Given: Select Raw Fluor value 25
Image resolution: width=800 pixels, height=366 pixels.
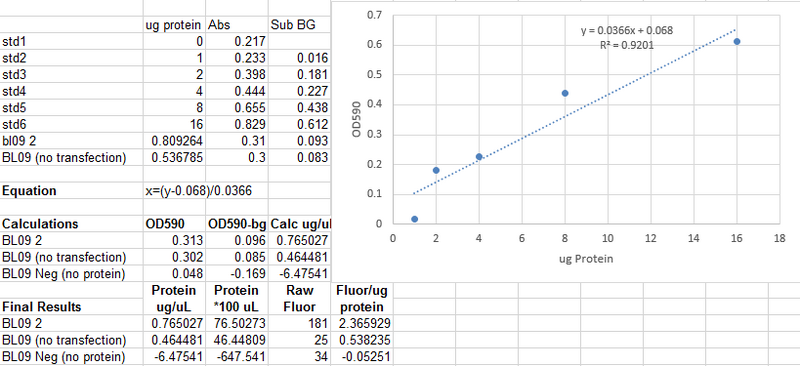Looking at the screenshot, I should (x=299, y=340).
